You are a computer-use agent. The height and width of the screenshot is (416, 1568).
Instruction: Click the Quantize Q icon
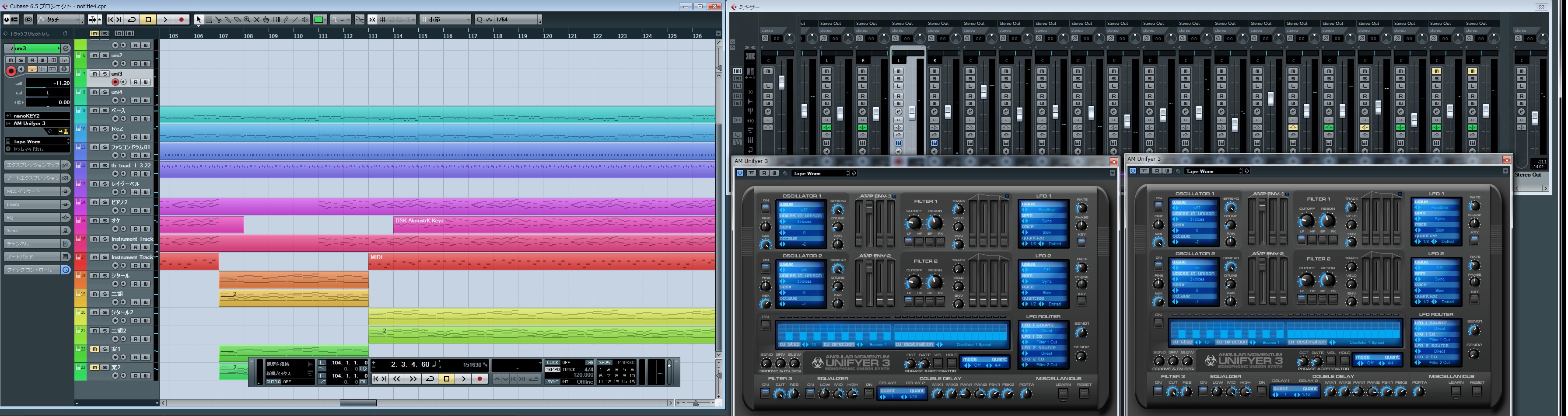click(x=479, y=20)
